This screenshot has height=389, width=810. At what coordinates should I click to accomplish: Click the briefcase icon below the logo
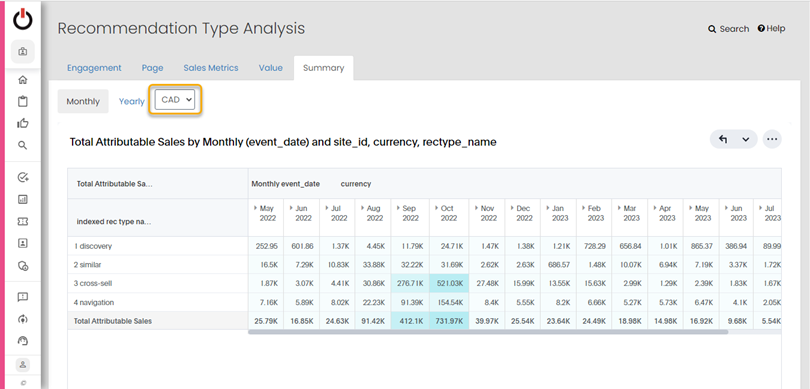[x=23, y=52]
